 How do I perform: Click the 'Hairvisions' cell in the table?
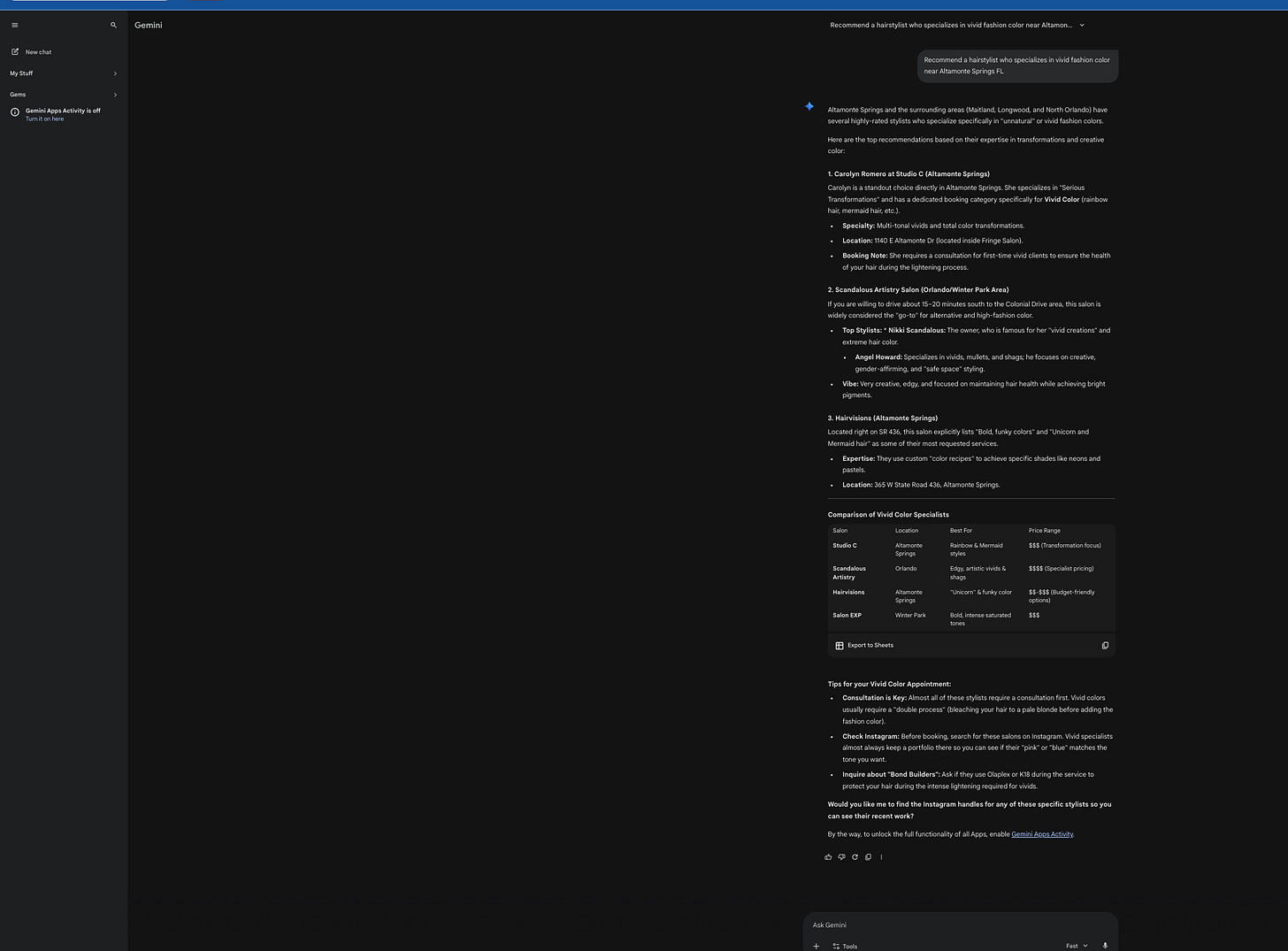click(848, 593)
